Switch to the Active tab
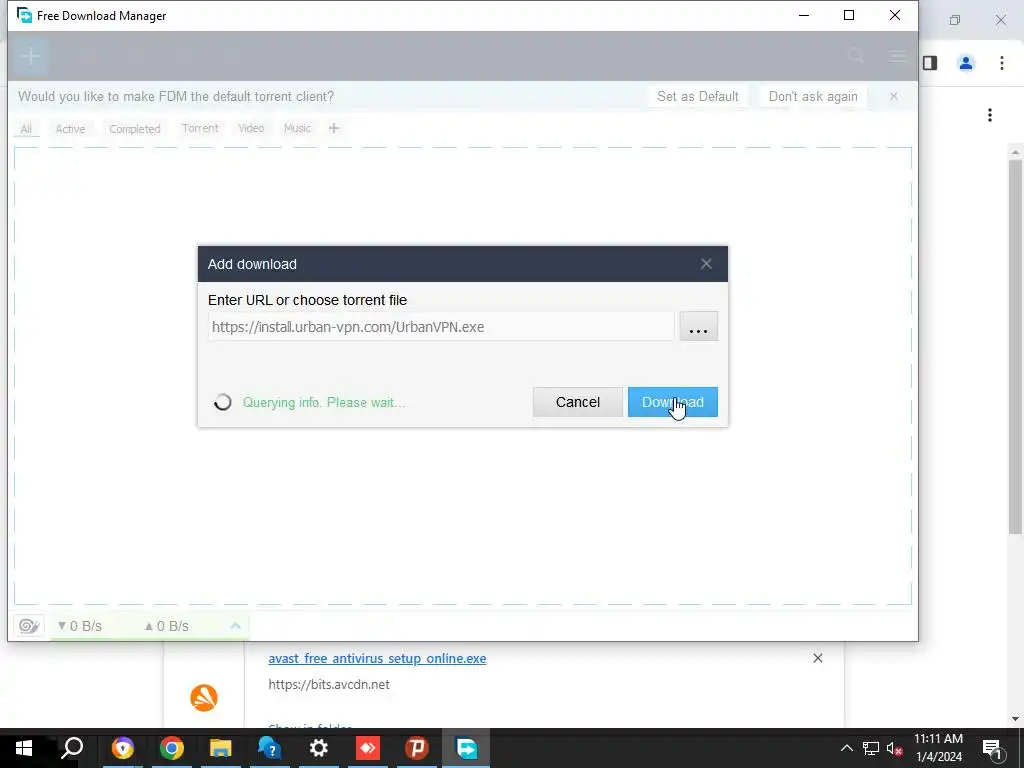Viewport: 1024px width, 768px height. (x=70, y=129)
